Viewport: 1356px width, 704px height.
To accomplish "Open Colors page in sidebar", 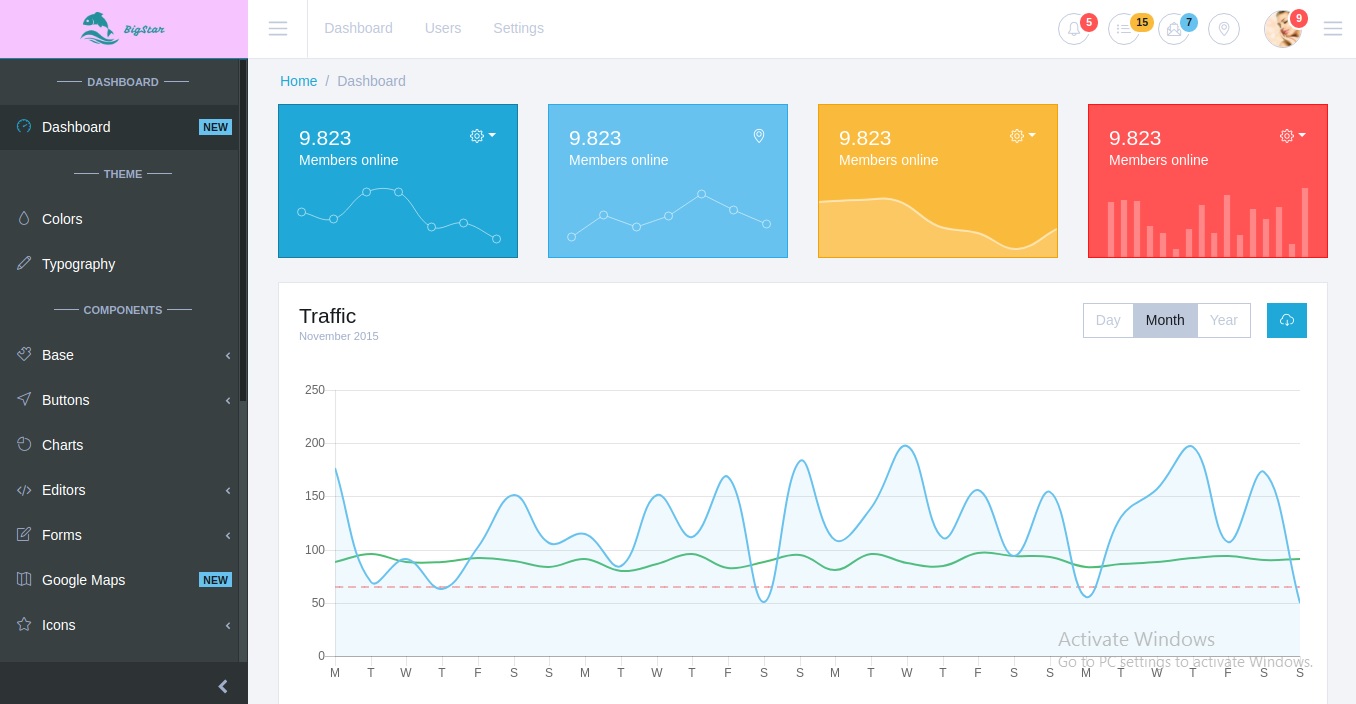I will coord(119,219).
